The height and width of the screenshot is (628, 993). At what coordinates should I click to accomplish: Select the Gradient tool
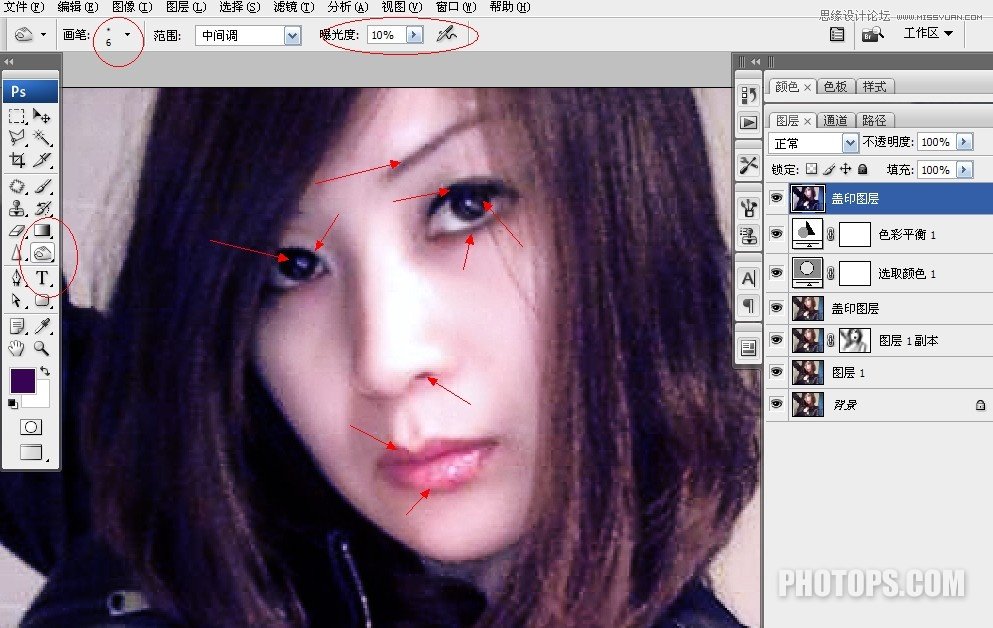click(42, 230)
